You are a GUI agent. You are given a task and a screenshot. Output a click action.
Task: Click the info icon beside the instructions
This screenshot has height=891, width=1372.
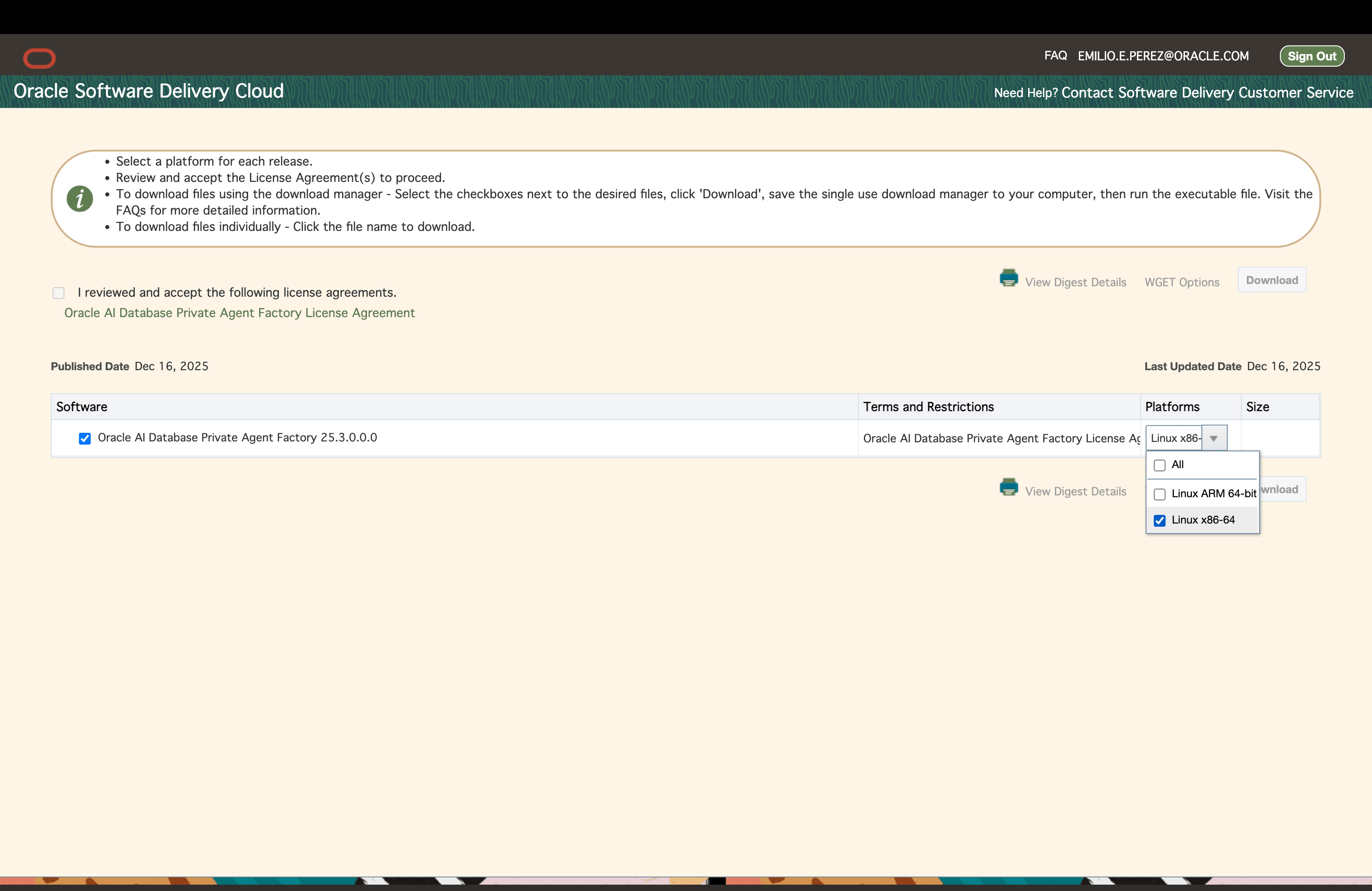[79, 198]
